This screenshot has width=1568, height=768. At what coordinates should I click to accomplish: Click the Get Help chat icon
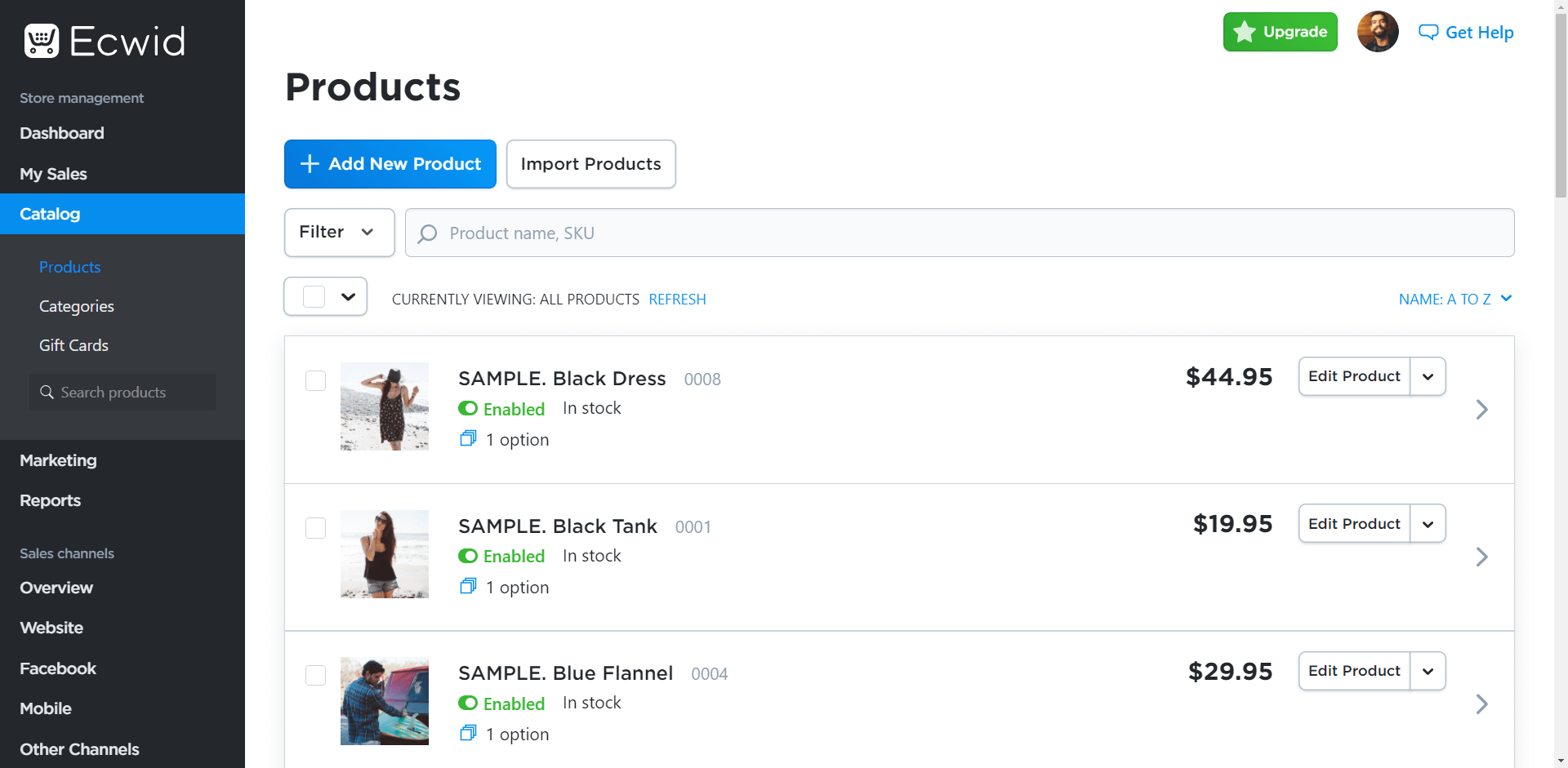click(x=1428, y=33)
